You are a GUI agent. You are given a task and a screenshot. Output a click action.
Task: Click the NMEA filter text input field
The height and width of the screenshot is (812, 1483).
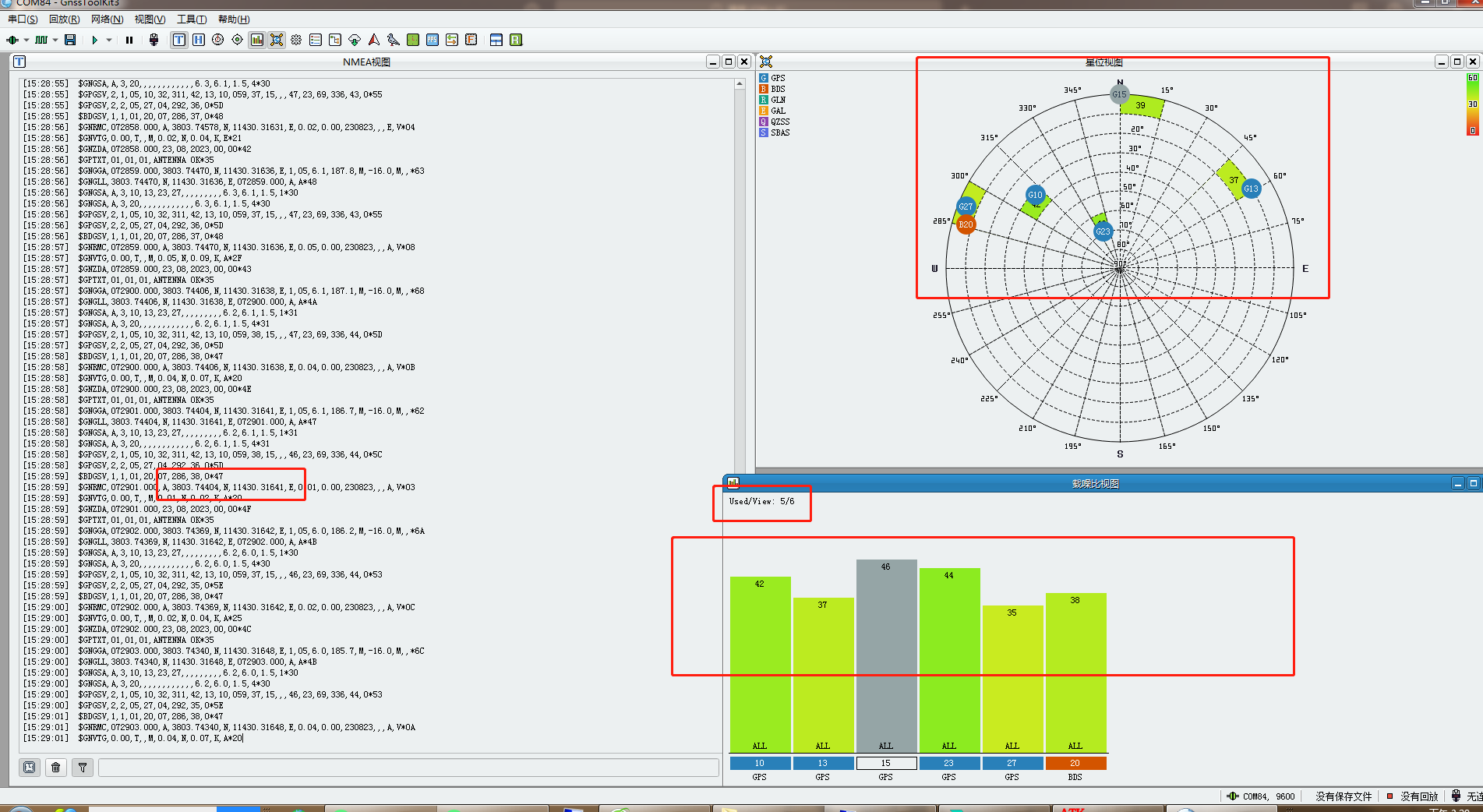coord(408,768)
